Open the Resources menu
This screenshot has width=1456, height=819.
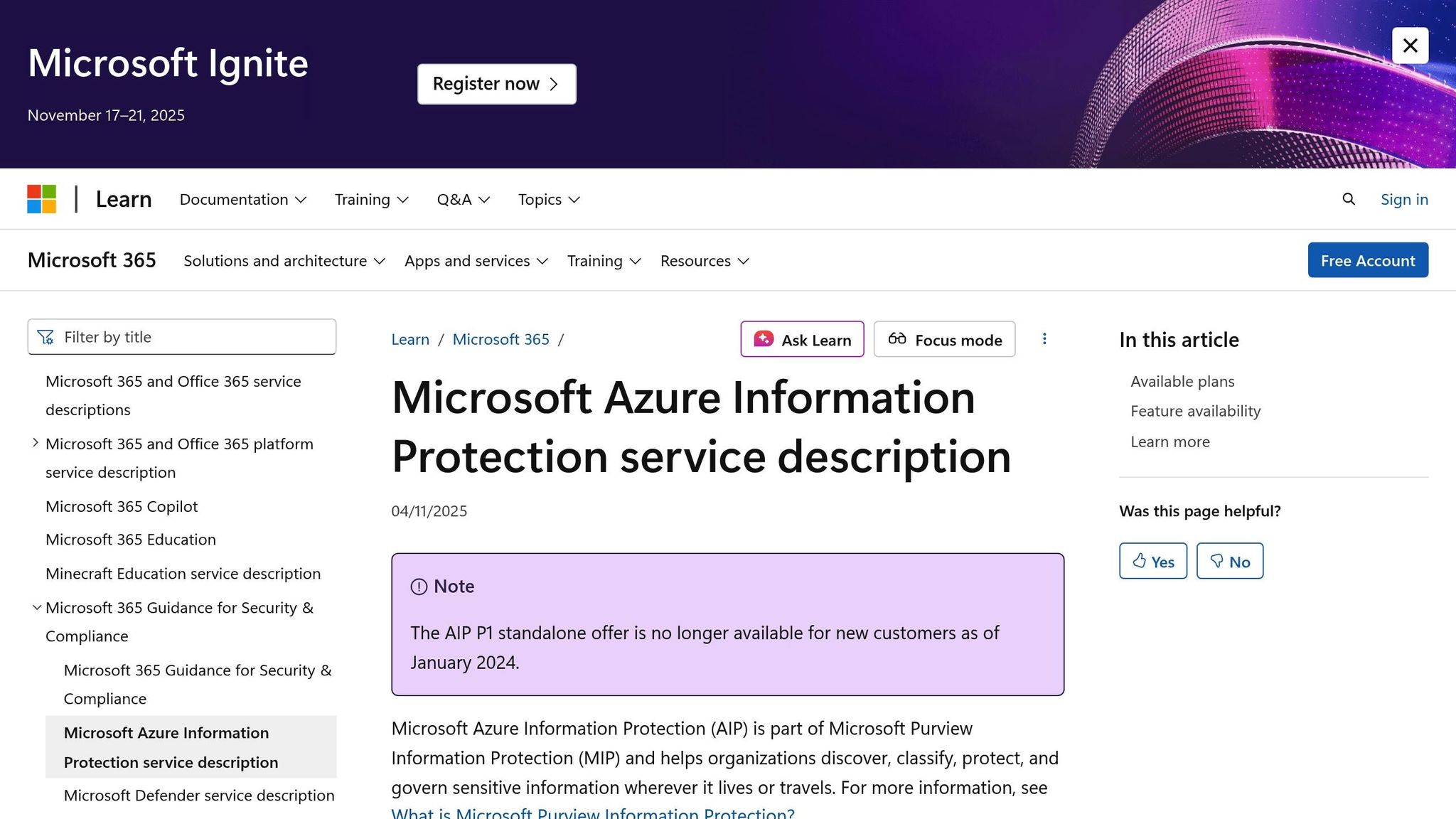(704, 261)
